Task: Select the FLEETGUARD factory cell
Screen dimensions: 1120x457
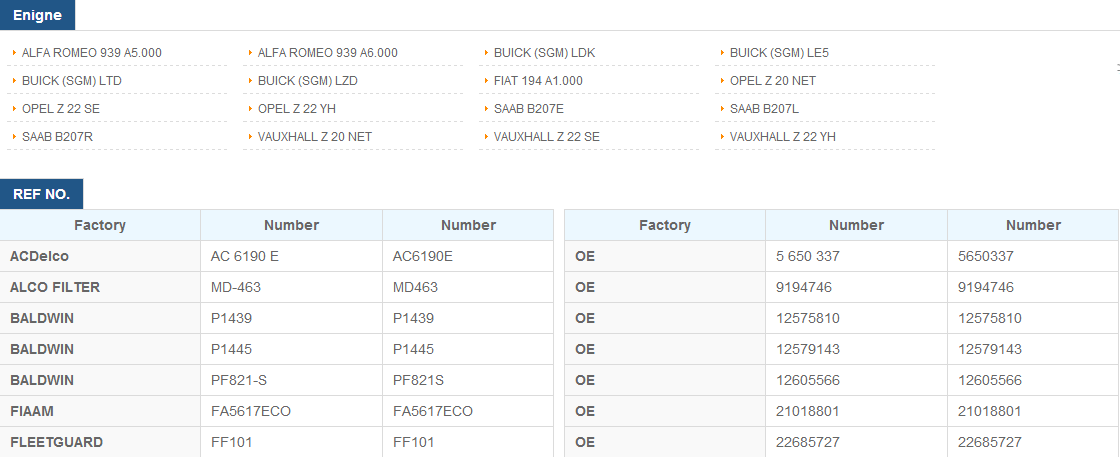Action: tap(100, 442)
